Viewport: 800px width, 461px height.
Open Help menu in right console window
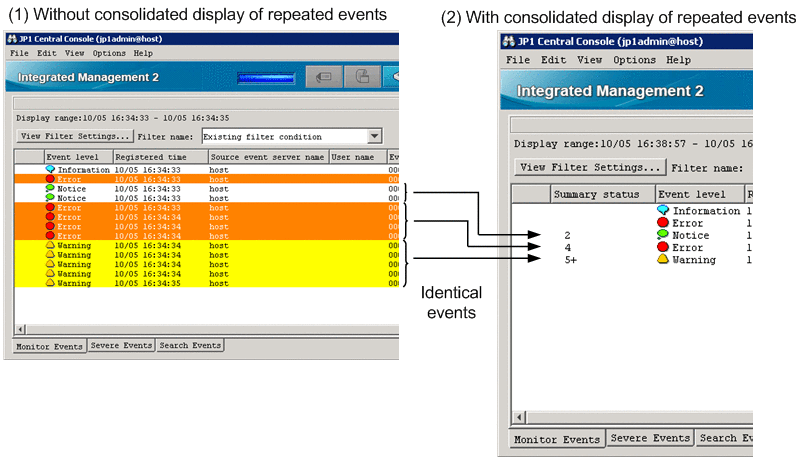click(678, 60)
